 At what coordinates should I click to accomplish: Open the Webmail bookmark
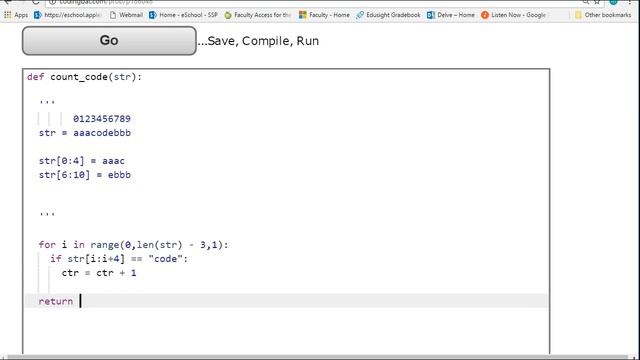tap(127, 15)
